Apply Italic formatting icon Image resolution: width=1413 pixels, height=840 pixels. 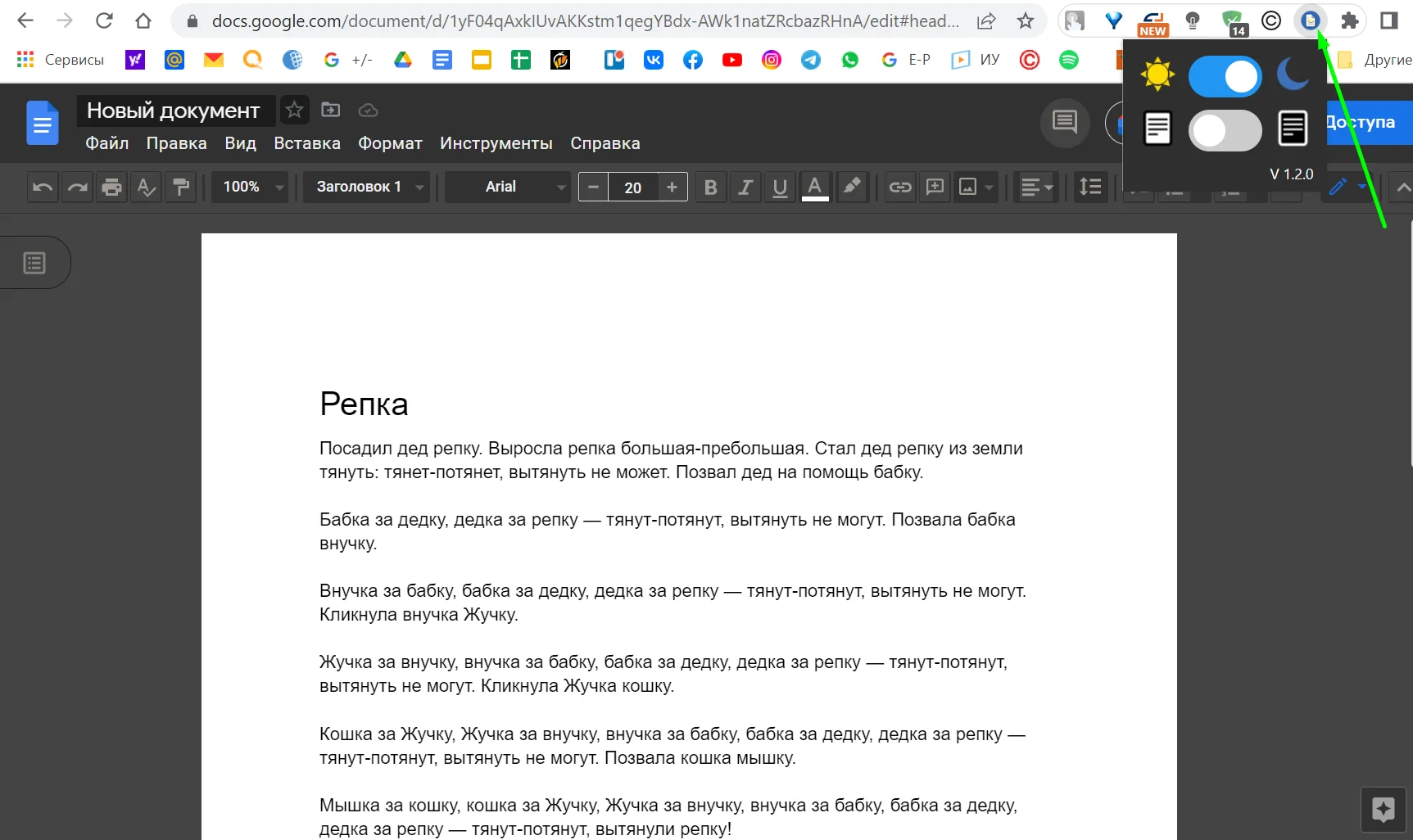tap(745, 187)
